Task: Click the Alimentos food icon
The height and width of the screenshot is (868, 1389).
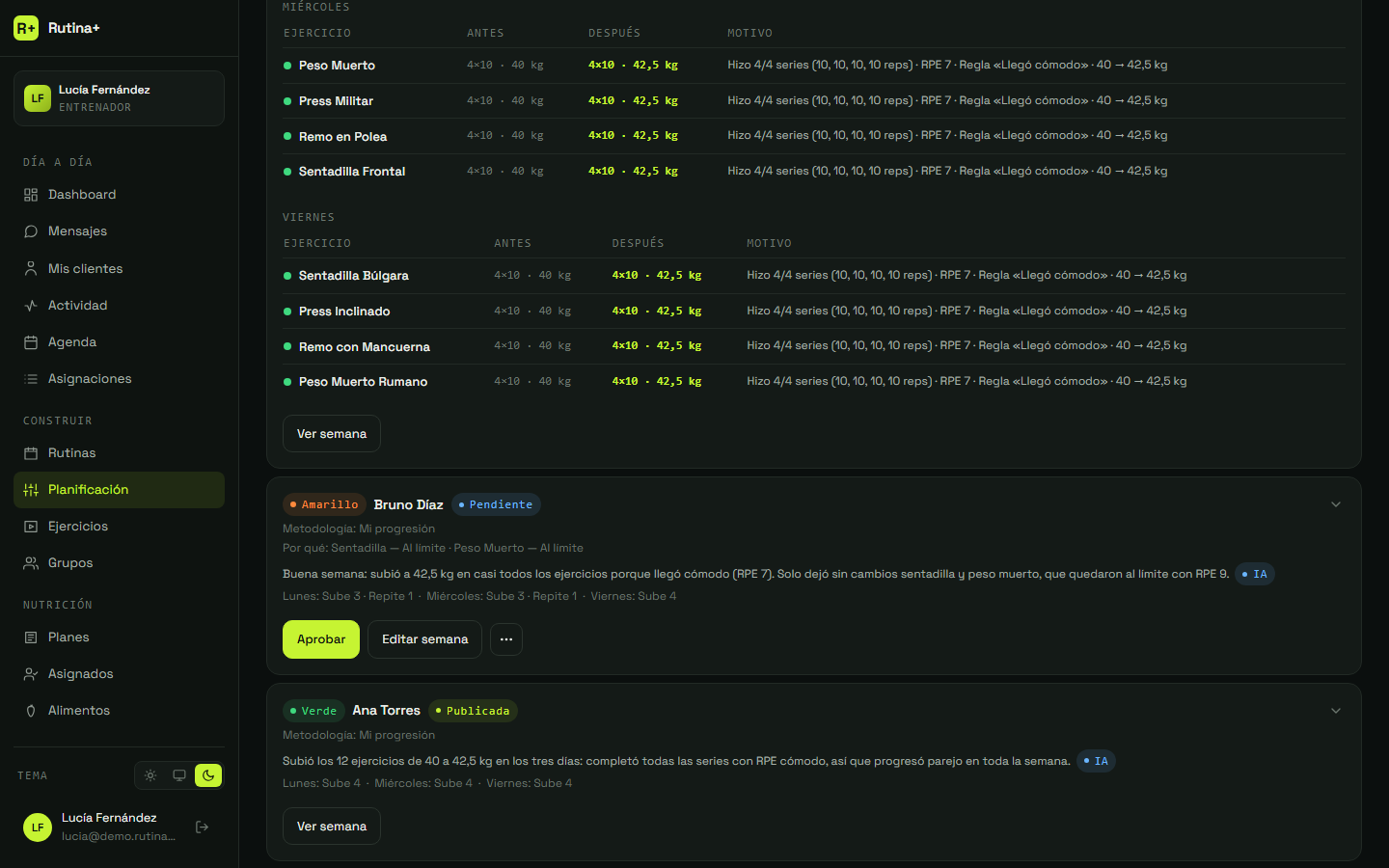Action: [31, 711]
